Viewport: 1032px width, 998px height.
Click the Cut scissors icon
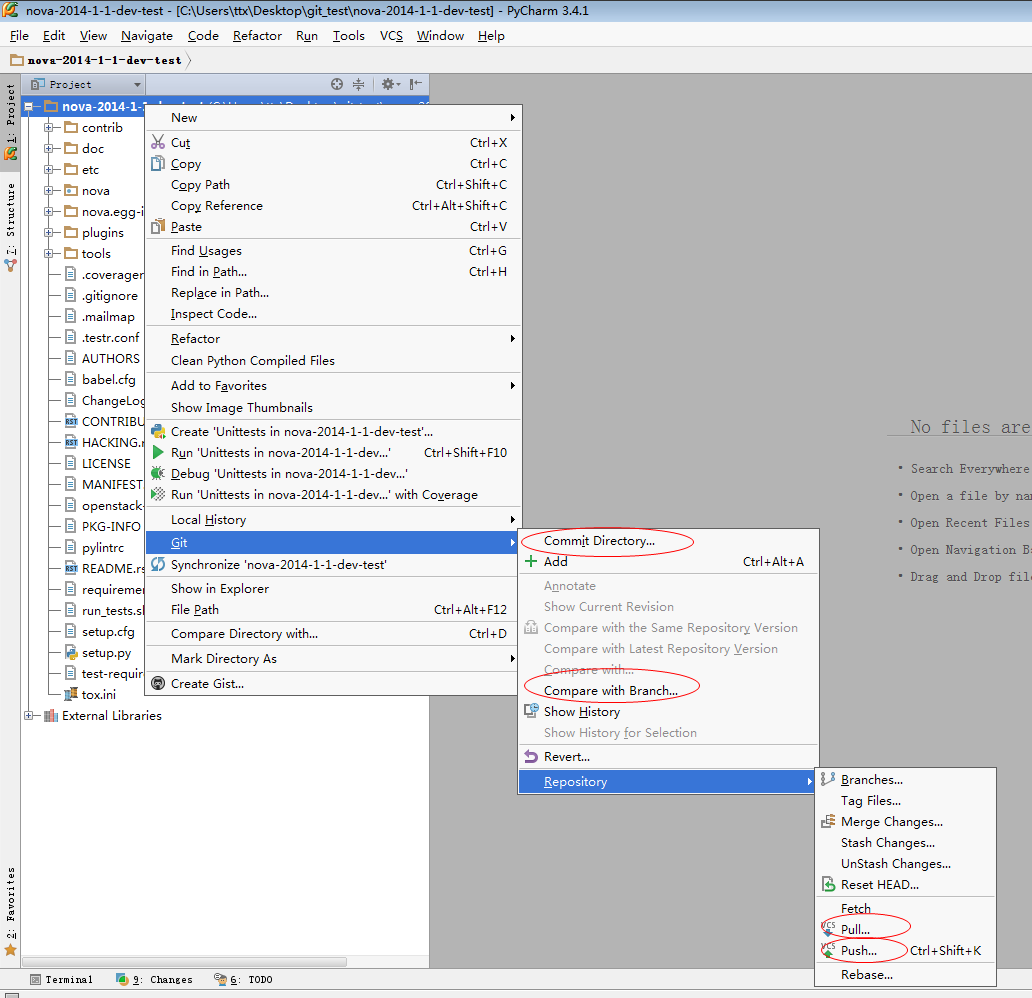[x=158, y=142]
